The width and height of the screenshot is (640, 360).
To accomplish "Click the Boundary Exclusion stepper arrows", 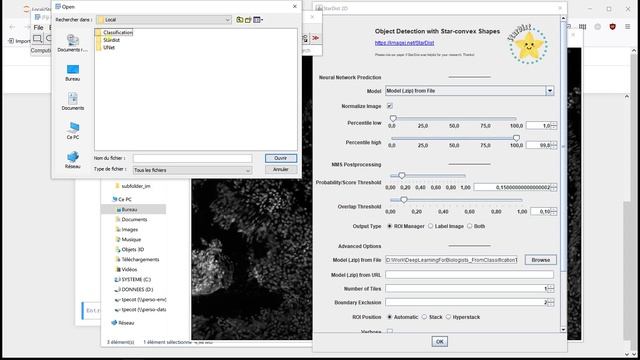I will point(551,302).
